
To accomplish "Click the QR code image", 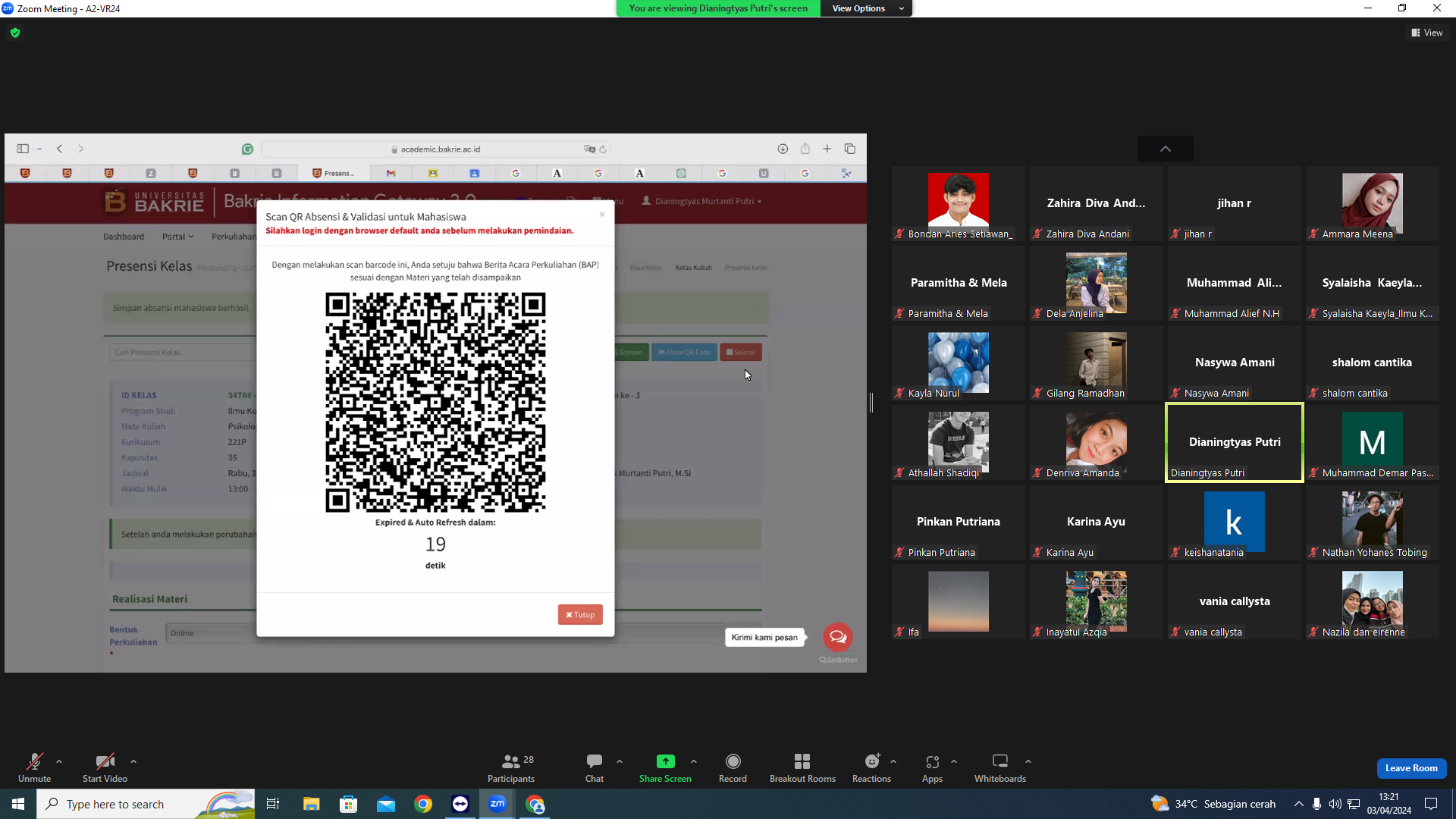I will (x=435, y=403).
